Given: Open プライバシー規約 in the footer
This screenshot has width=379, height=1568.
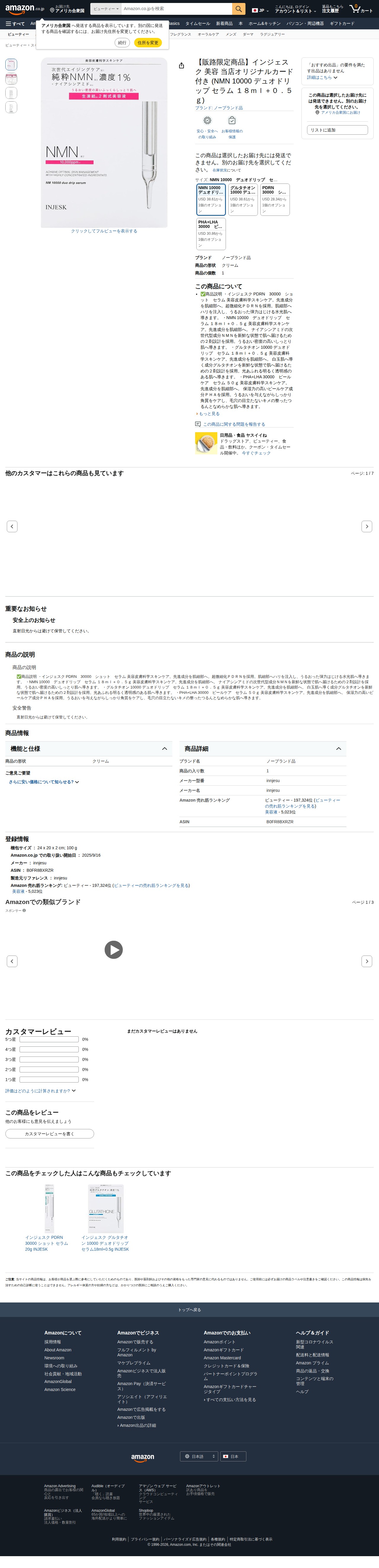Looking at the screenshot, I should pyautogui.click(x=145, y=1539).
